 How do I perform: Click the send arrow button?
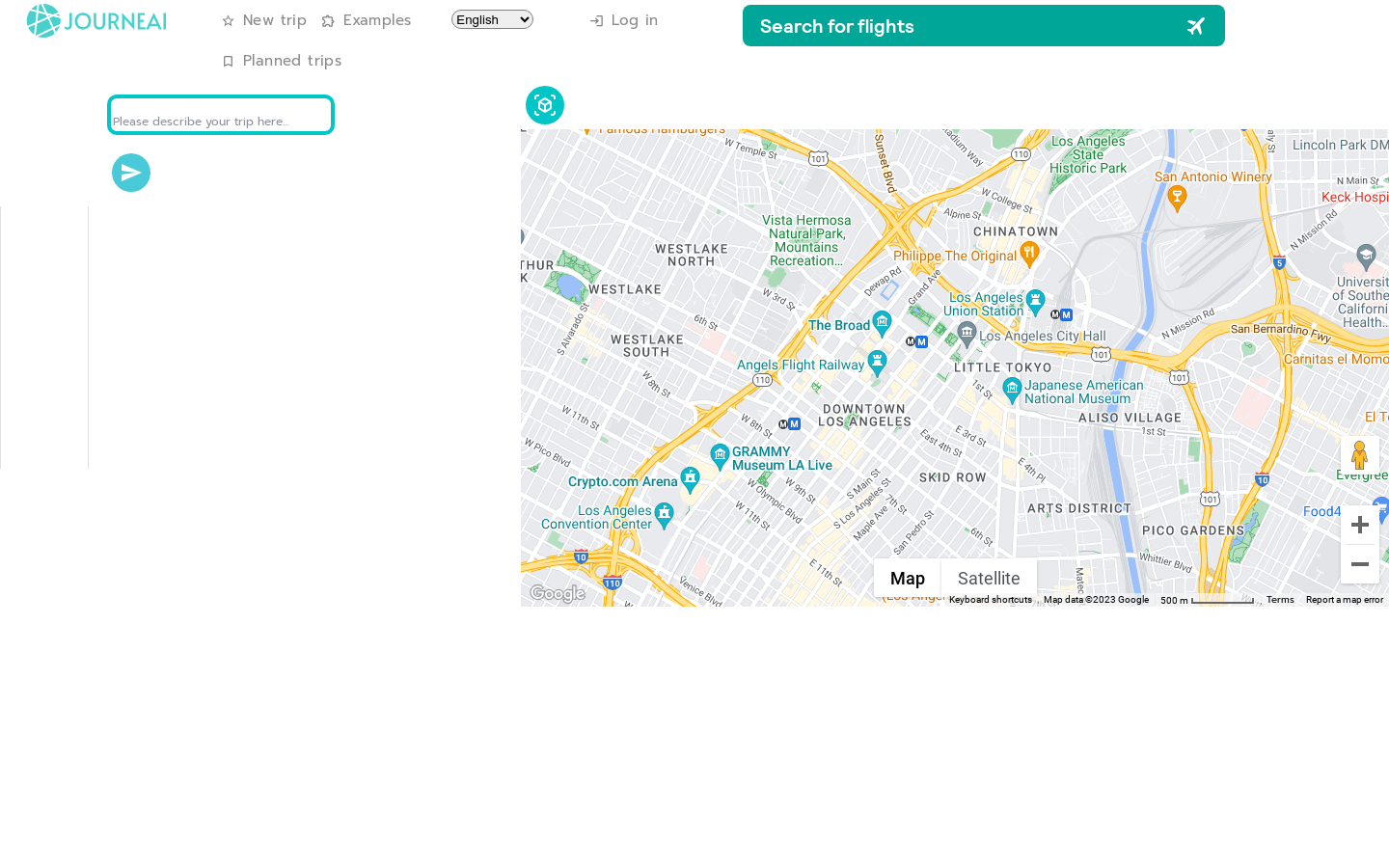(131, 173)
